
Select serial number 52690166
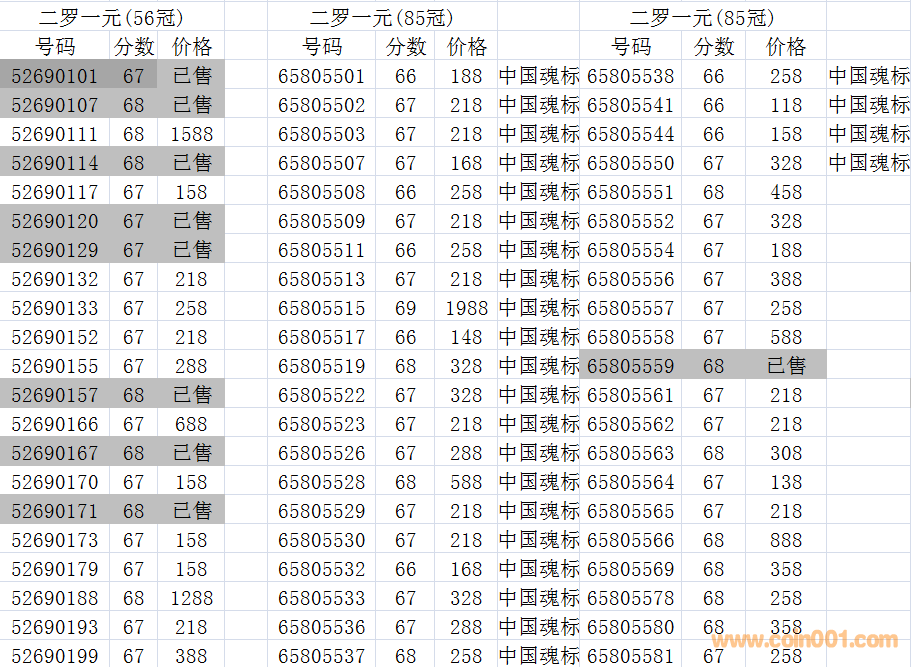click(55, 424)
